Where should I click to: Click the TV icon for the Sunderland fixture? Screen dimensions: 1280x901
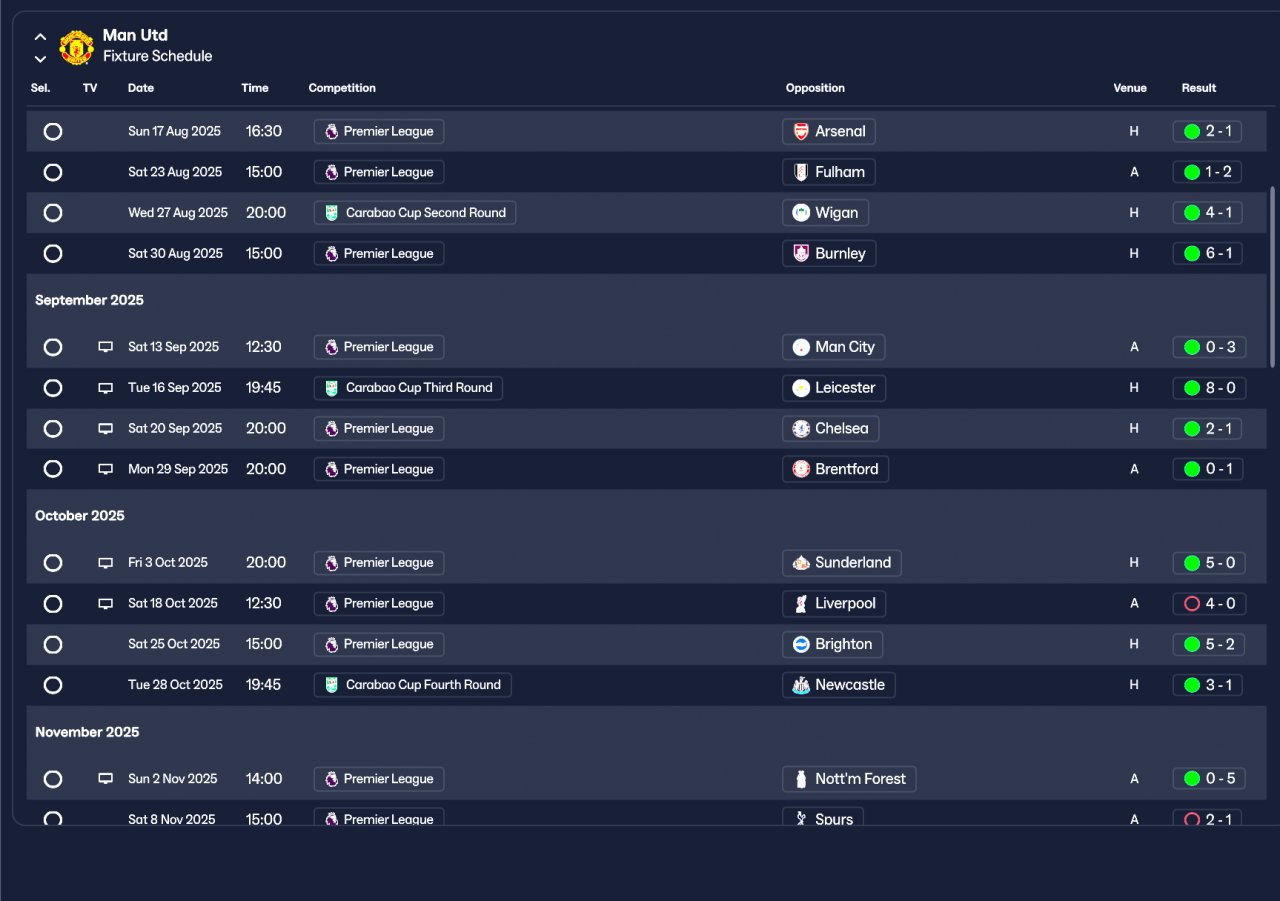[x=105, y=563]
